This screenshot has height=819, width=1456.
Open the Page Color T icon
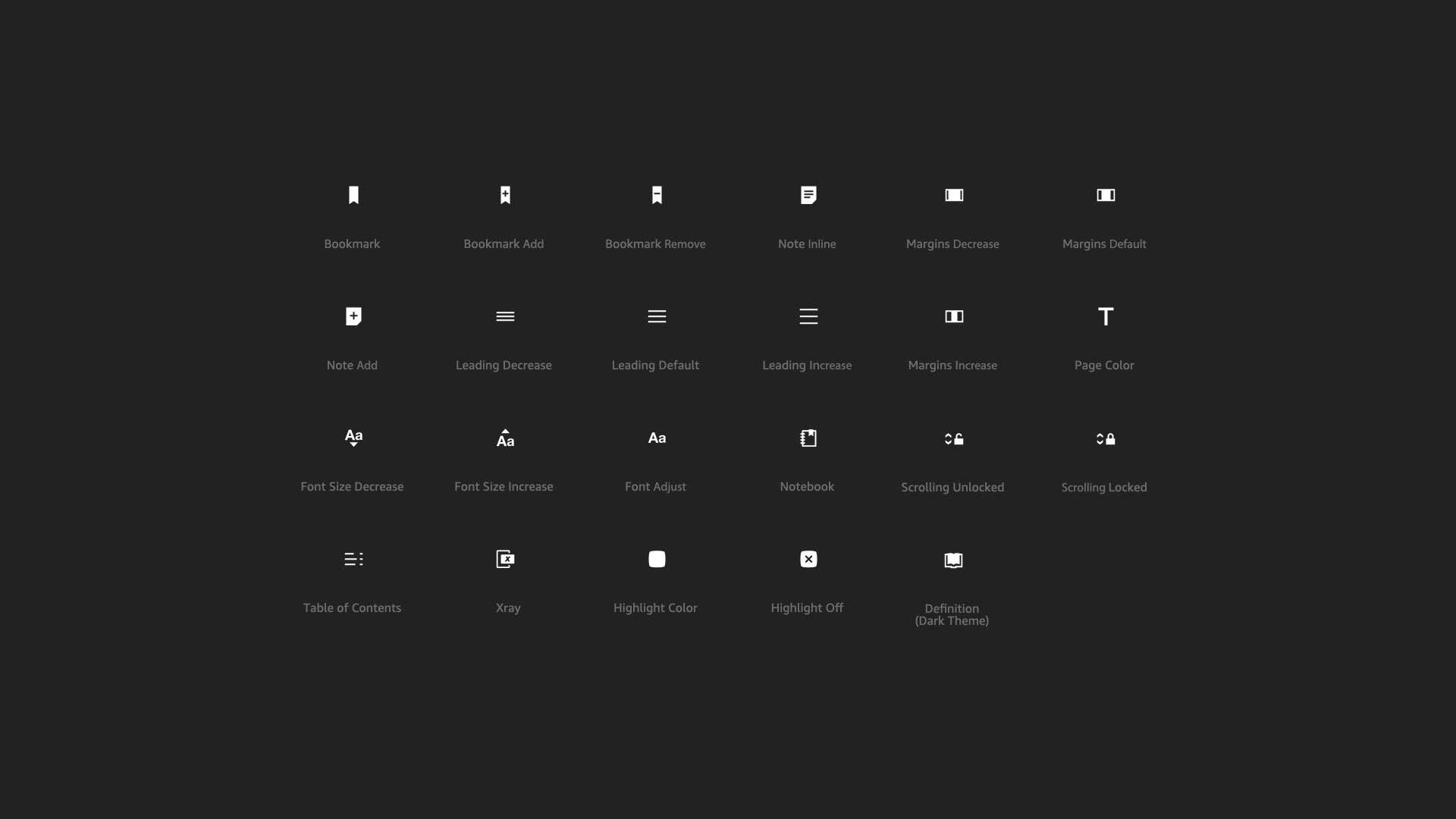(1106, 316)
